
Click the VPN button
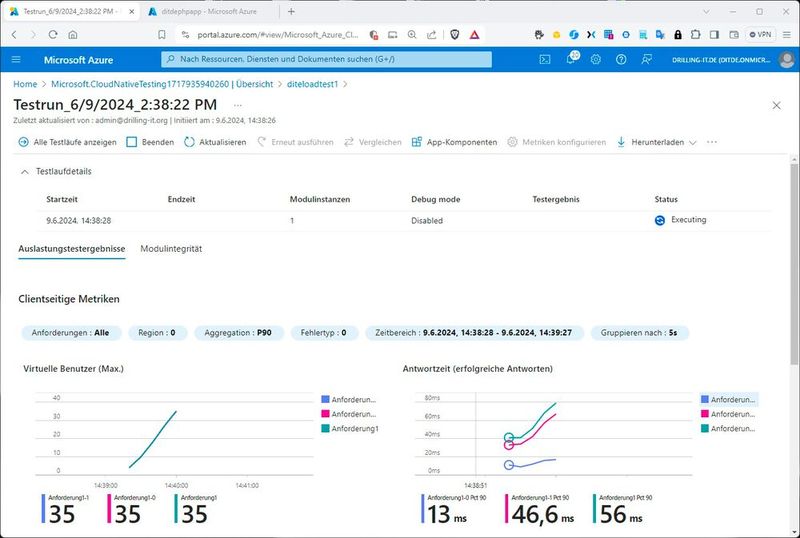tap(760, 35)
